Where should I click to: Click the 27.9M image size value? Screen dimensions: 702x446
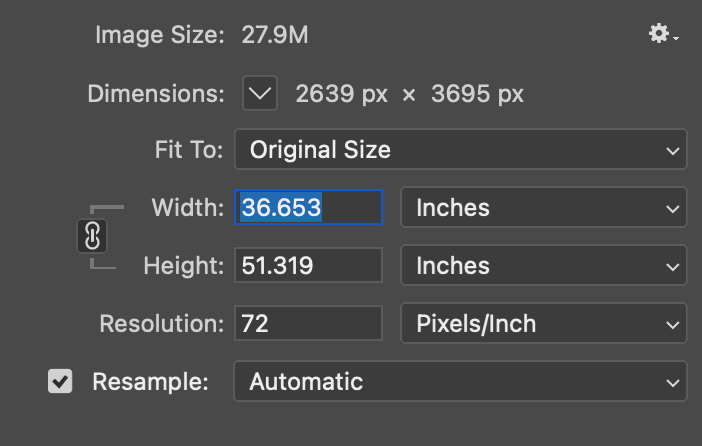click(275, 36)
